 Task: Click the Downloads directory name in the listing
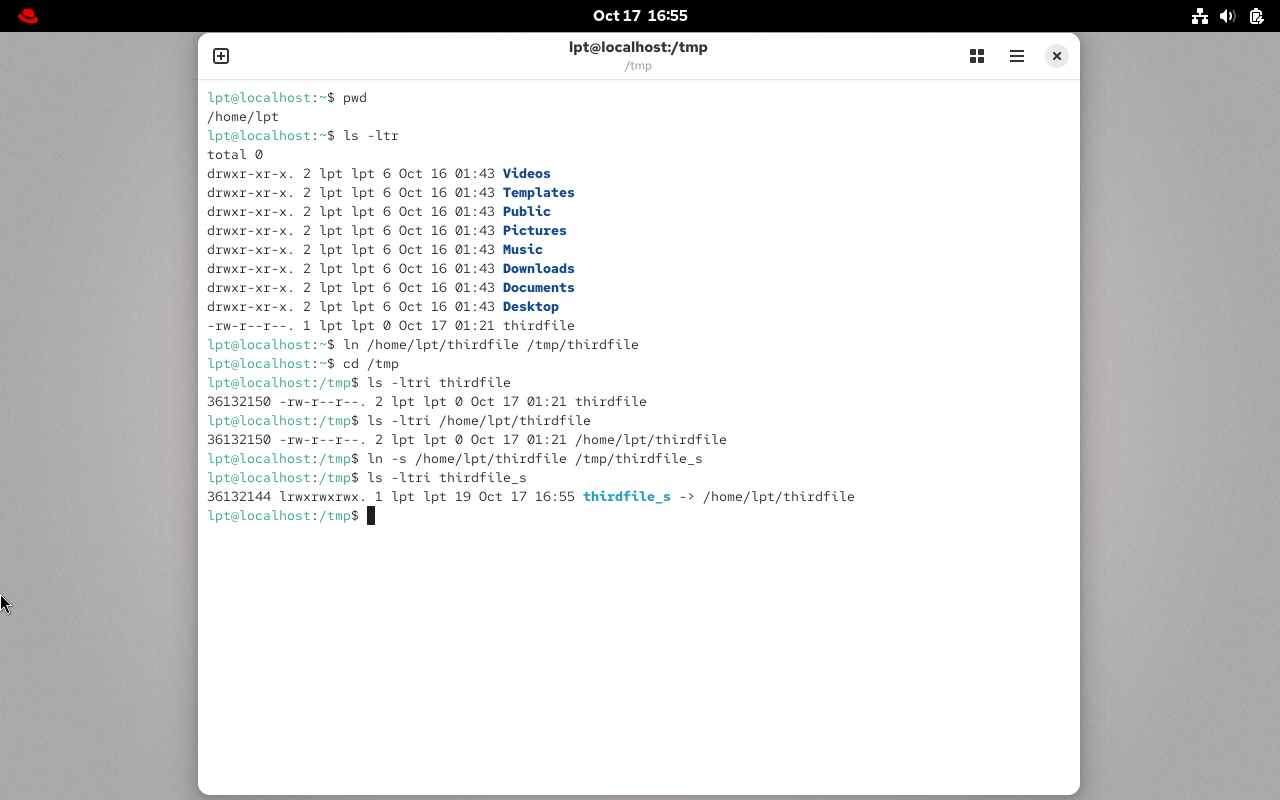click(x=538, y=269)
